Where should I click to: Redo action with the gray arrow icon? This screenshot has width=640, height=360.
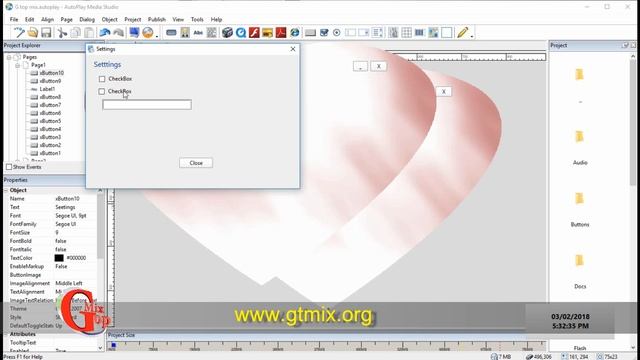[118, 33]
